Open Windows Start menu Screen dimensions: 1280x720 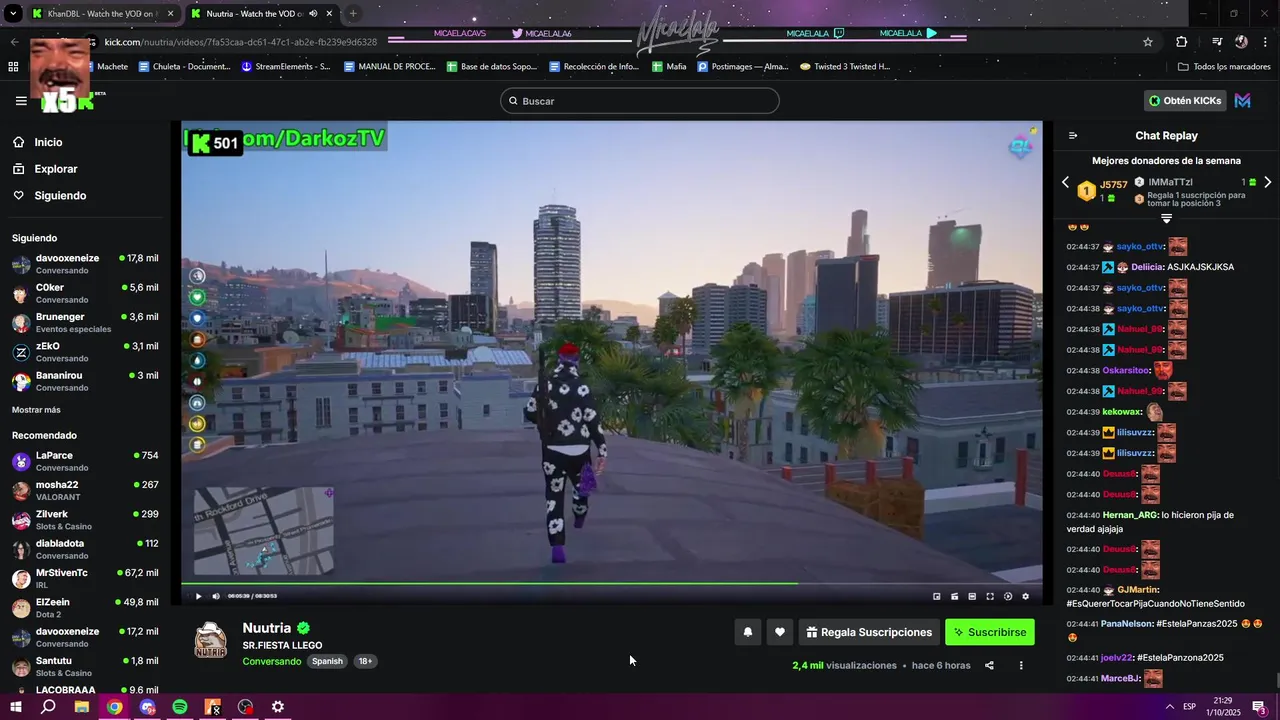click(x=15, y=707)
